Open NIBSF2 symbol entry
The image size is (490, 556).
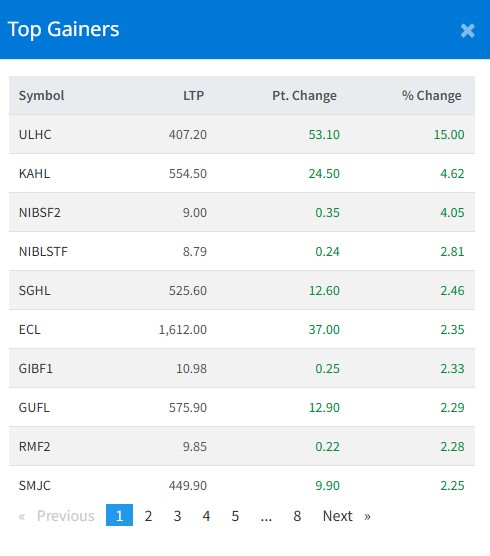39,213
